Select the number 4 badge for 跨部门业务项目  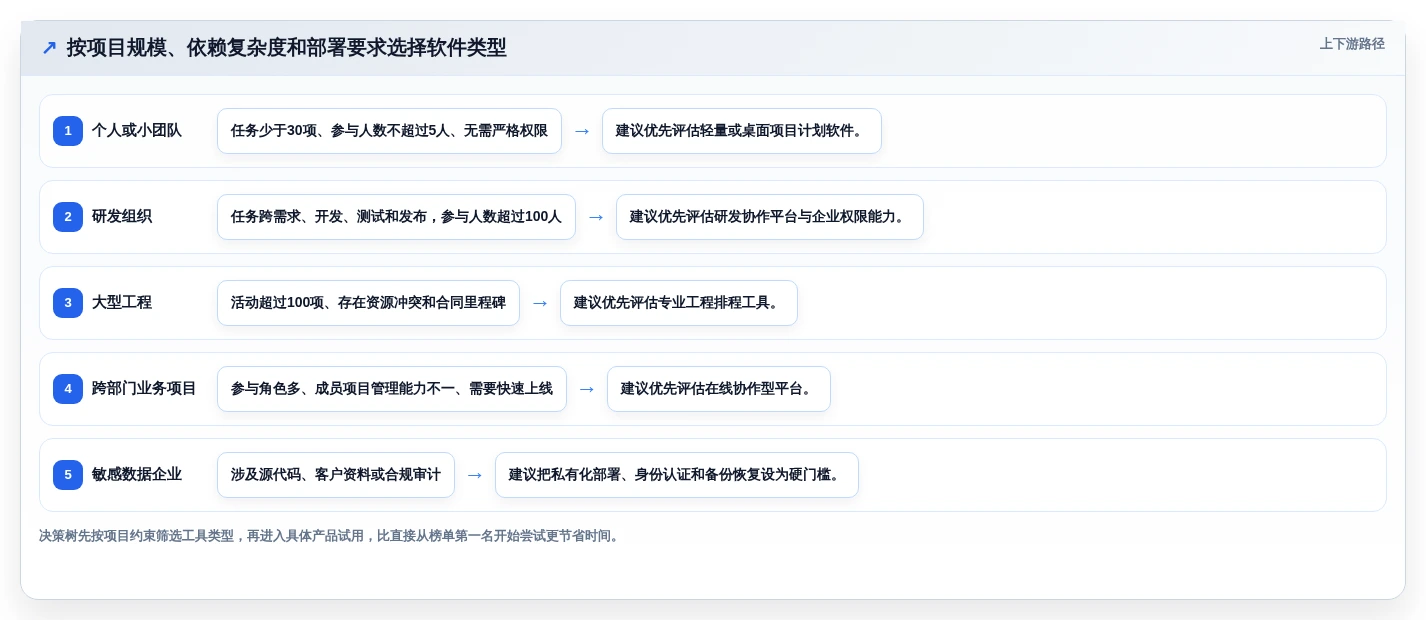(x=68, y=389)
